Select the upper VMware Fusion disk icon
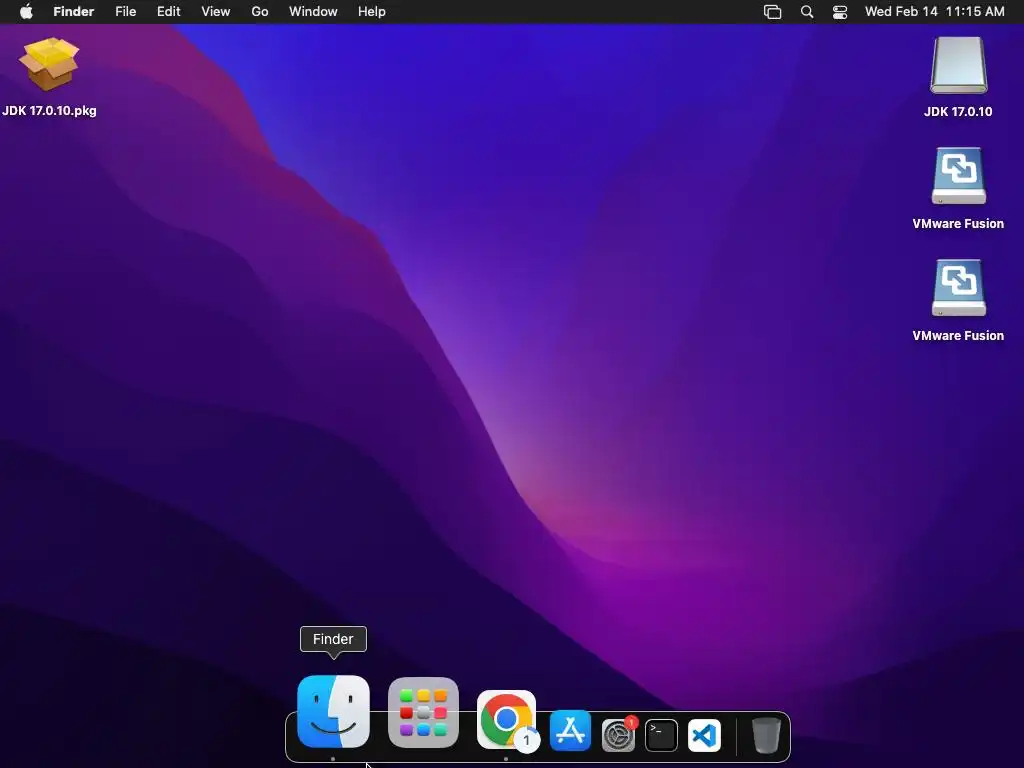 pyautogui.click(x=958, y=176)
